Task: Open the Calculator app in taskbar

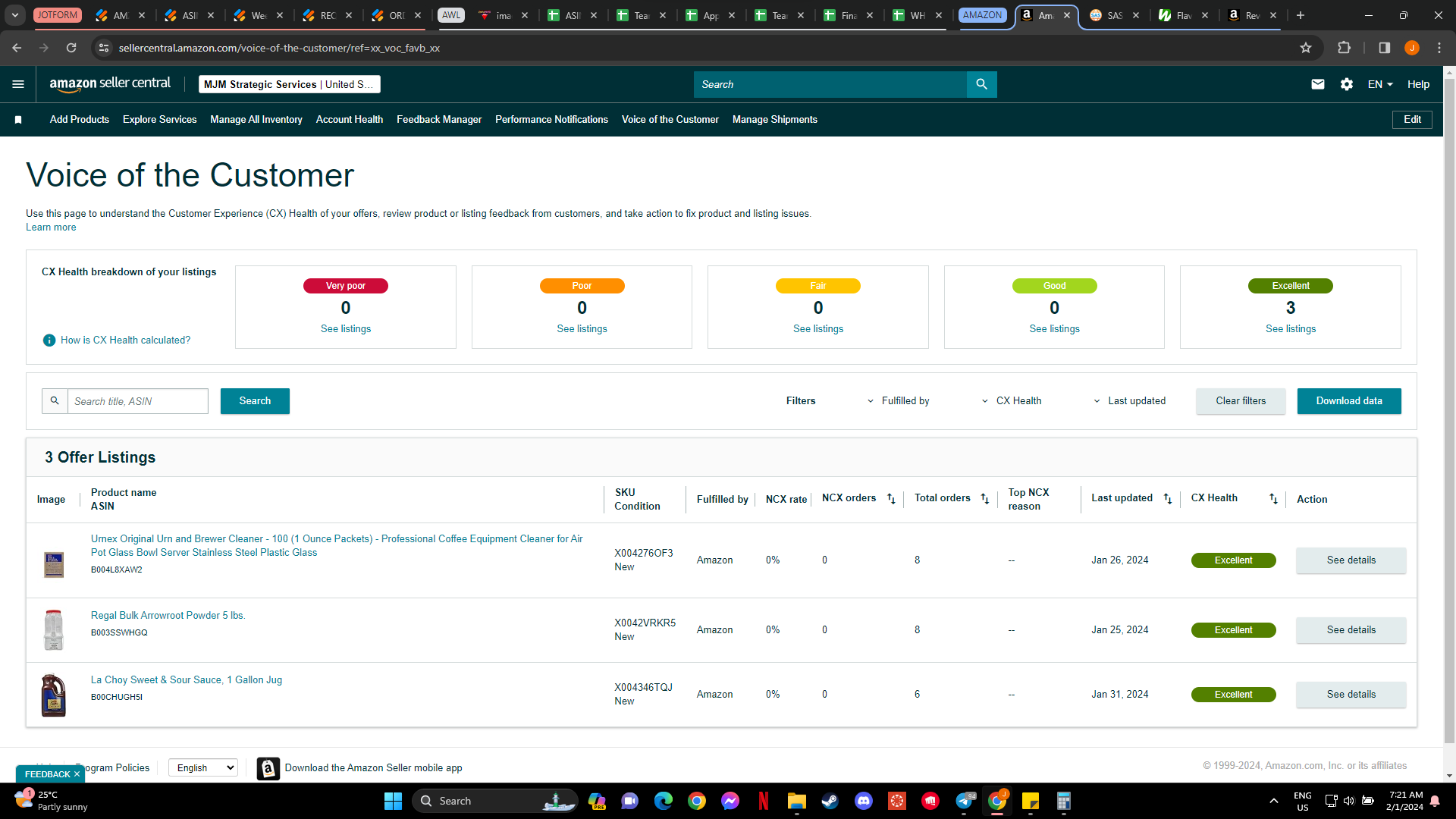Action: (1064, 801)
